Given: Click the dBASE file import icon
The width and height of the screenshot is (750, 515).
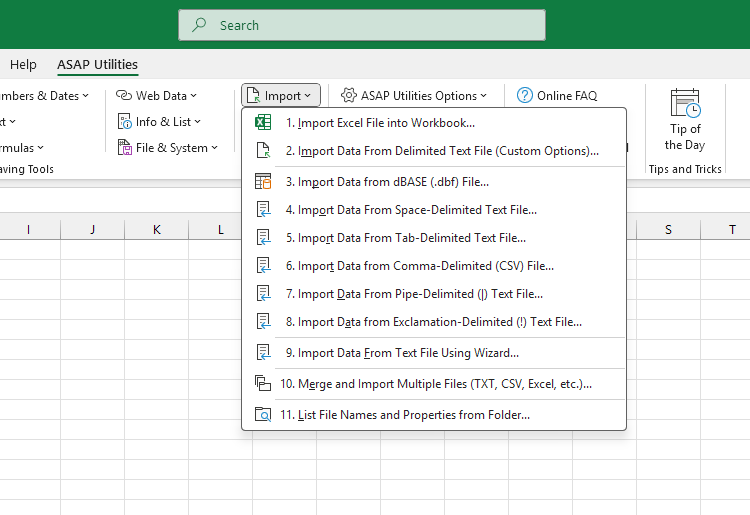Looking at the screenshot, I should [263, 182].
